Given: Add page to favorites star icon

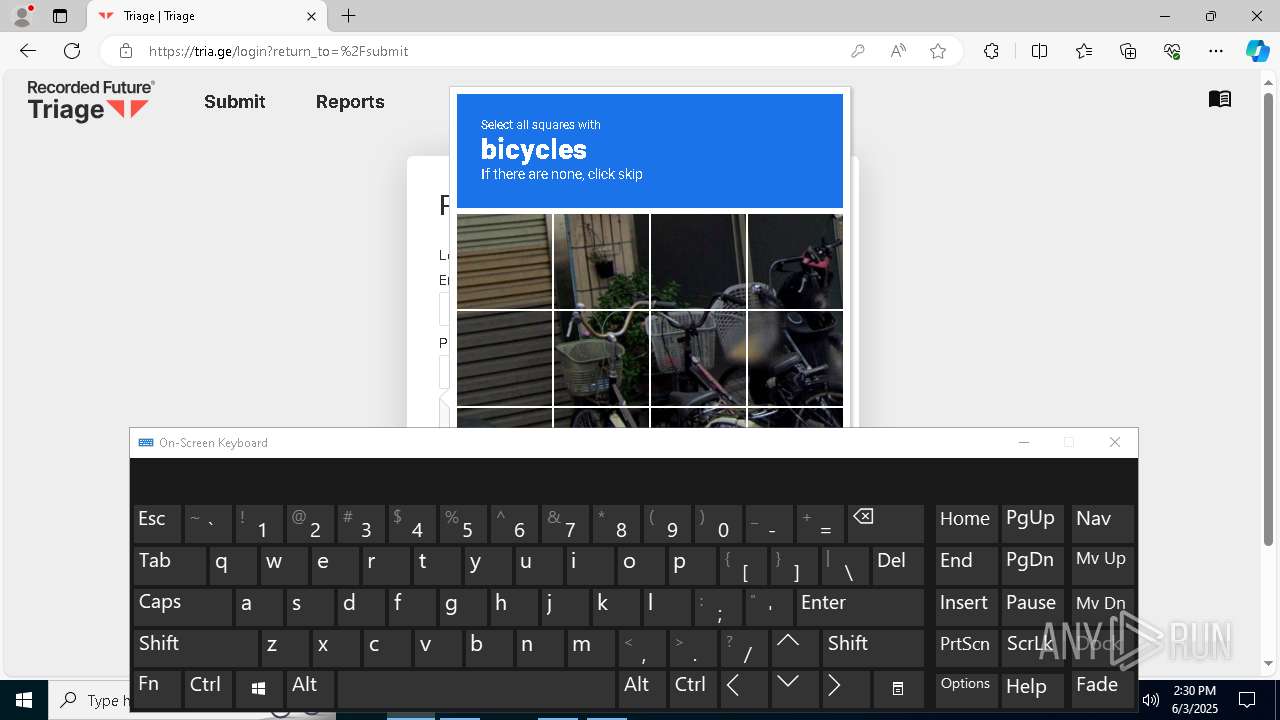Looking at the screenshot, I should (x=938, y=51).
